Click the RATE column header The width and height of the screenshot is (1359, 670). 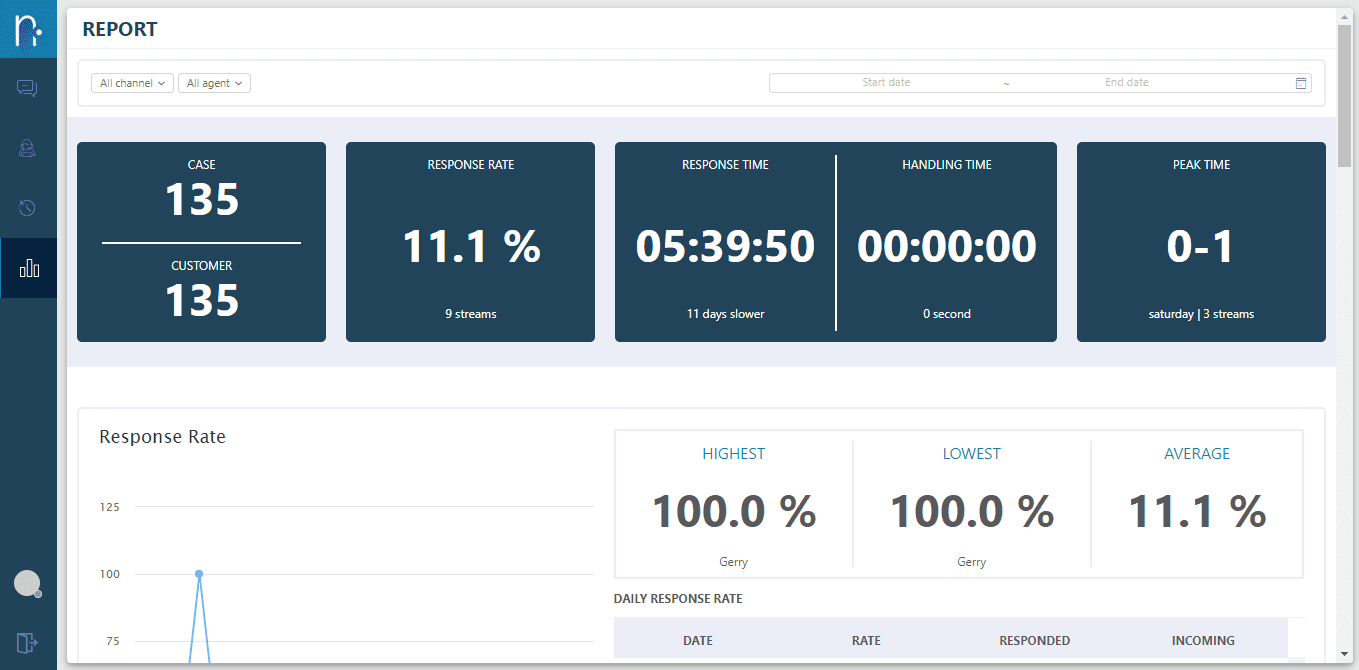866,641
